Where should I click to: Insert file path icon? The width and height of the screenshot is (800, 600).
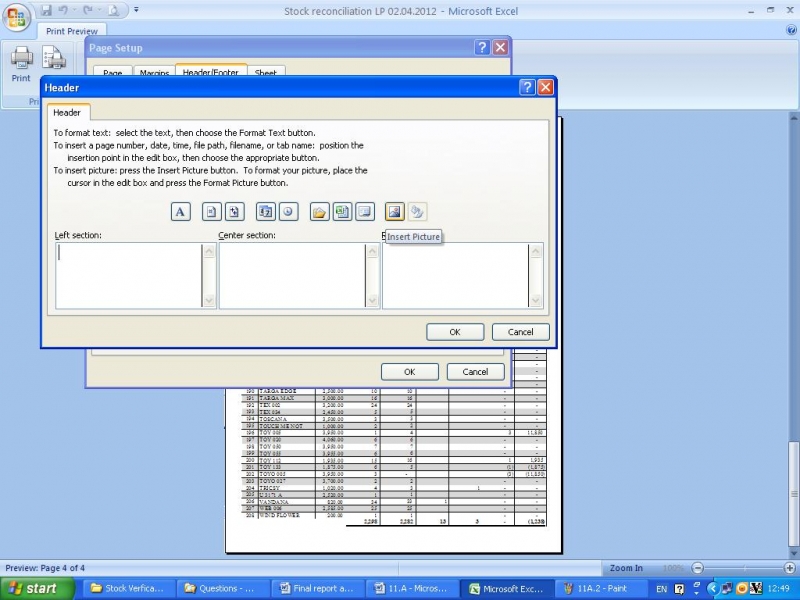pos(319,211)
